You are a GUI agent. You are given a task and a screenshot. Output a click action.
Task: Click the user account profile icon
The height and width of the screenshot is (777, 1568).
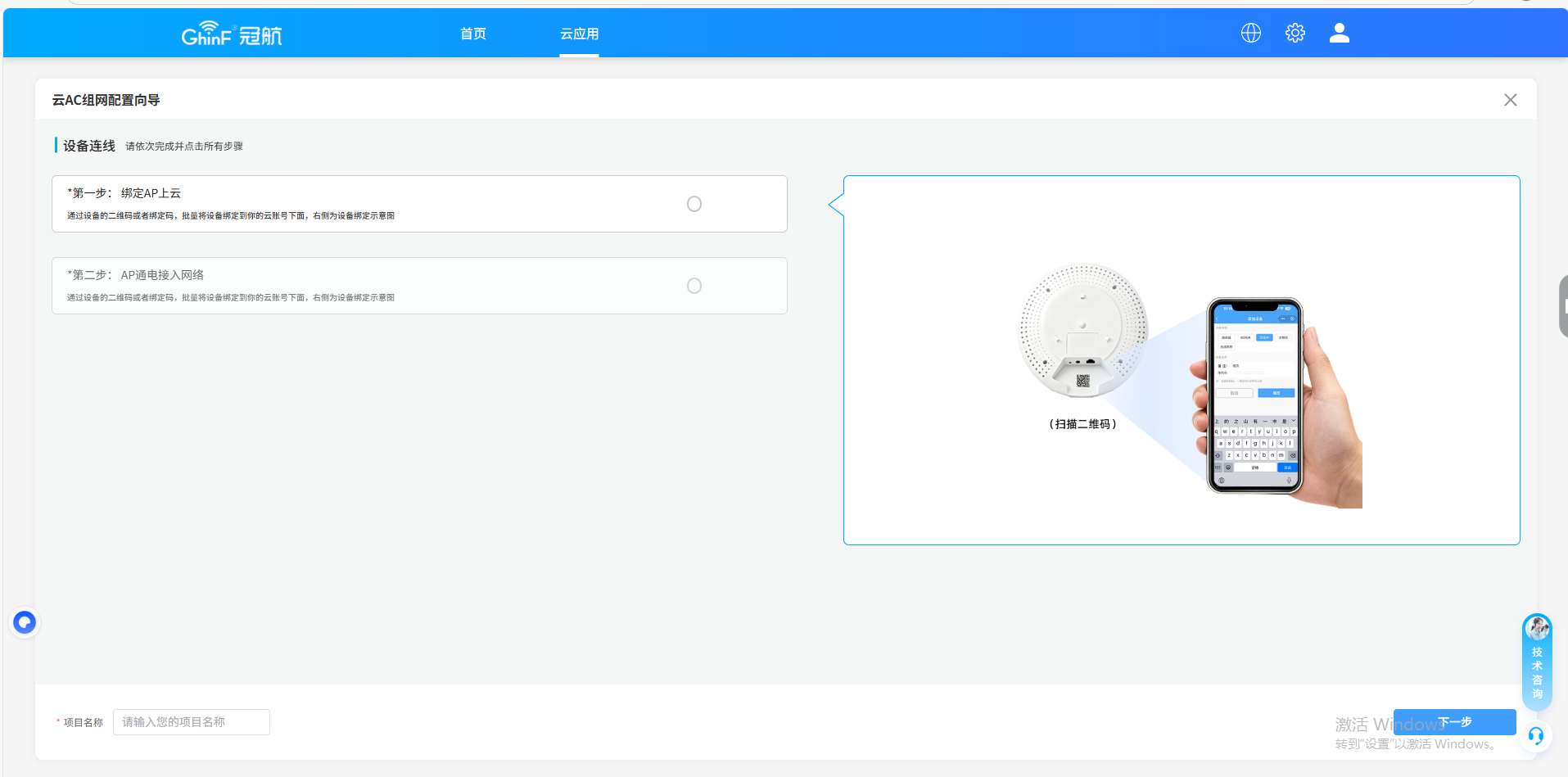(x=1339, y=33)
